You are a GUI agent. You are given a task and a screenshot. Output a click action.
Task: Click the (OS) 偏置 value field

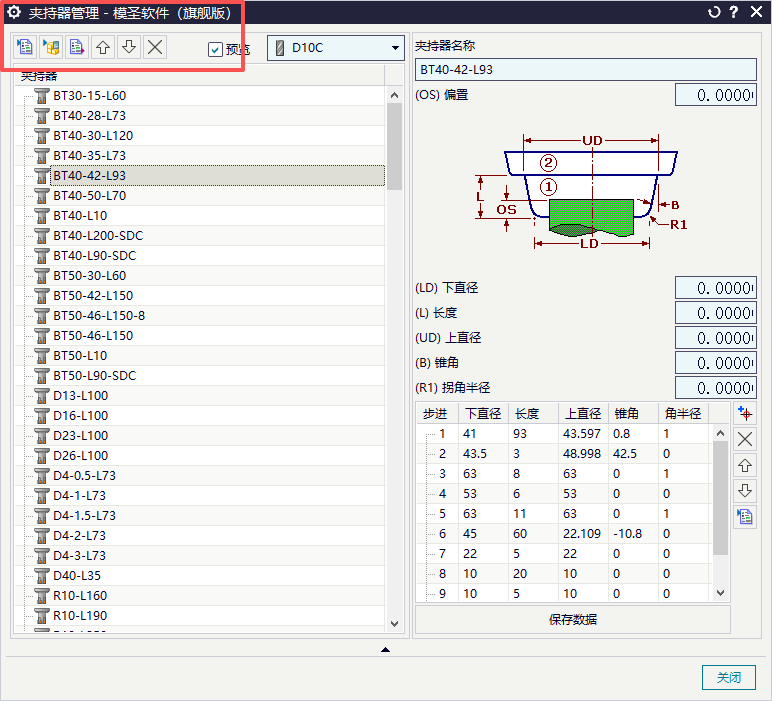click(x=715, y=95)
